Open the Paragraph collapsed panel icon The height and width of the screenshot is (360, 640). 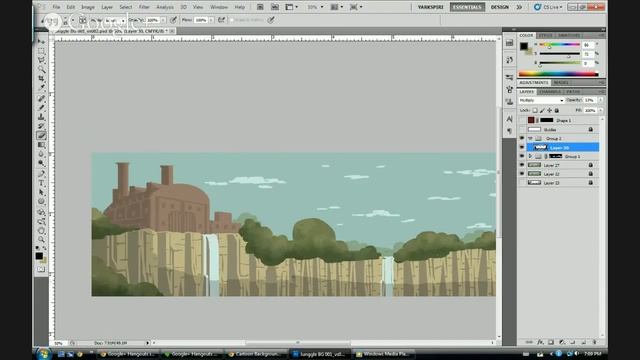(x=509, y=131)
